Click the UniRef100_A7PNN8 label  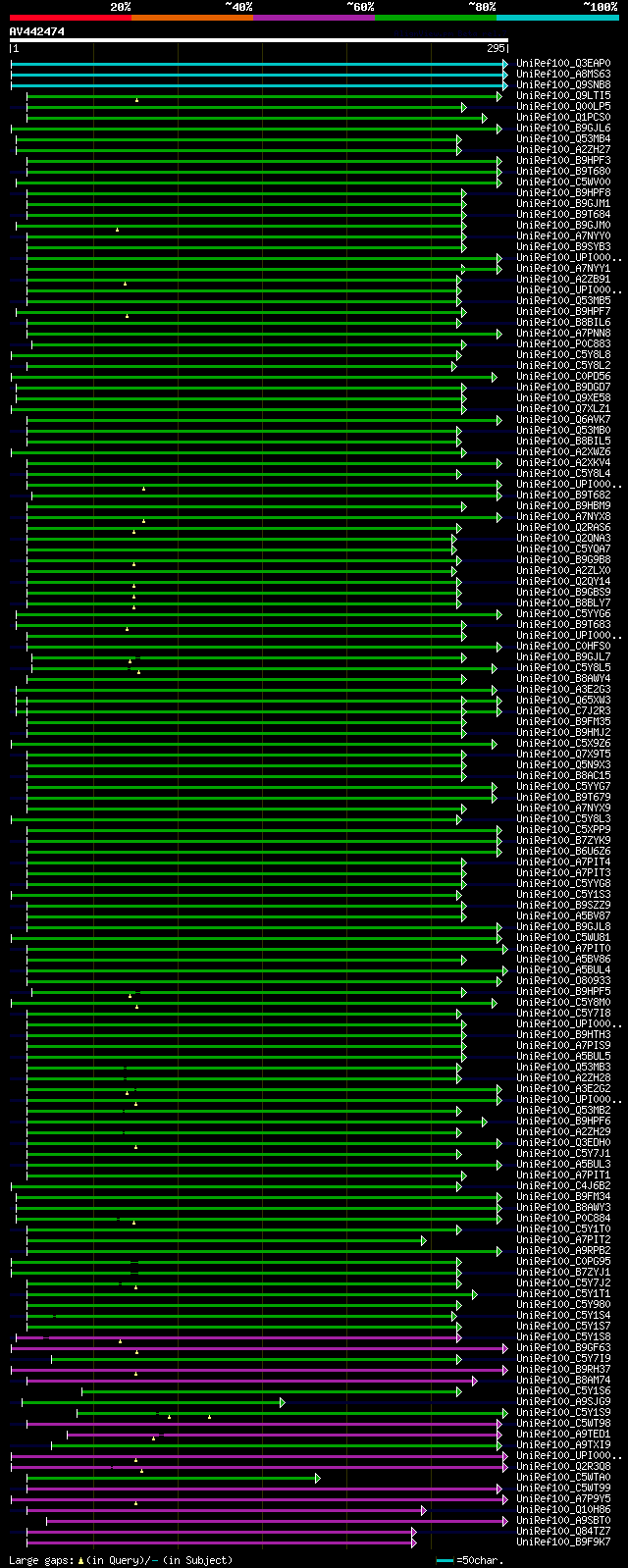(x=563, y=333)
